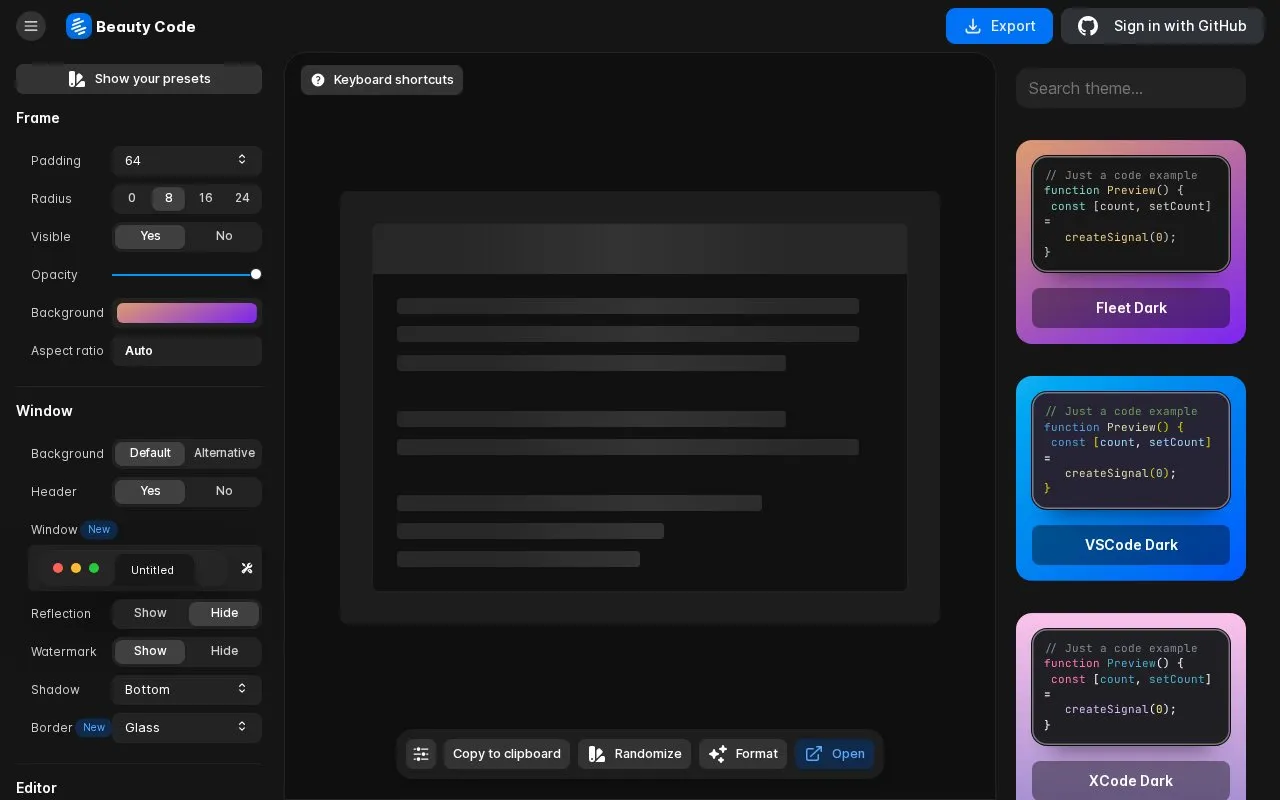Click the Beauty Code logo icon
This screenshot has height=800, width=1280.
pyautogui.click(x=79, y=26)
